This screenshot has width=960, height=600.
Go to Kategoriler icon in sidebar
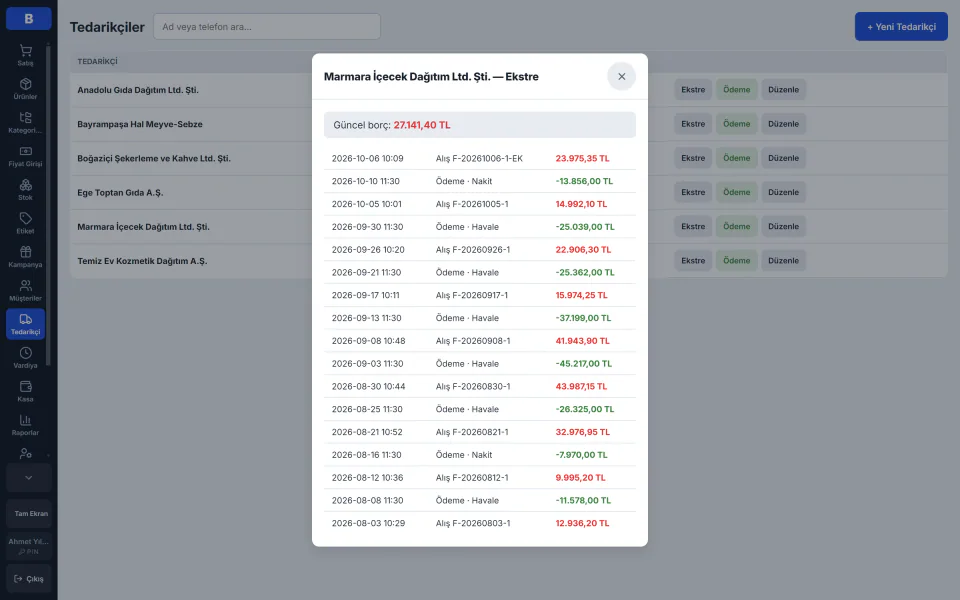[x=25, y=122]
